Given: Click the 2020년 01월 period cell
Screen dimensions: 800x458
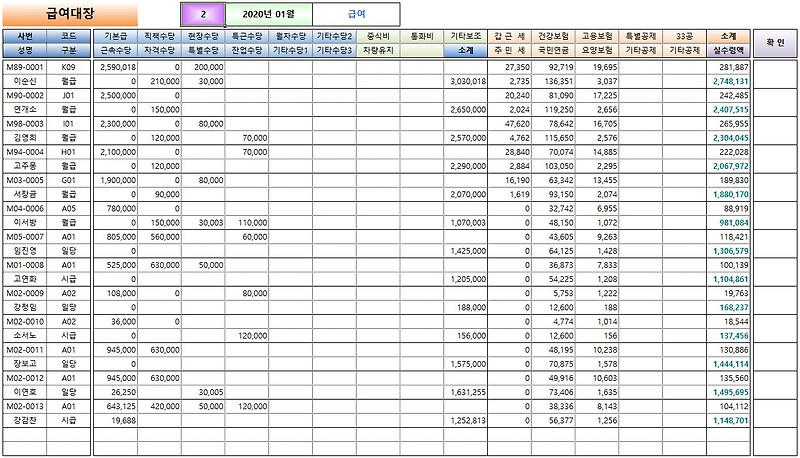Looking at the screenshot, I should click(x=268, y=14).
